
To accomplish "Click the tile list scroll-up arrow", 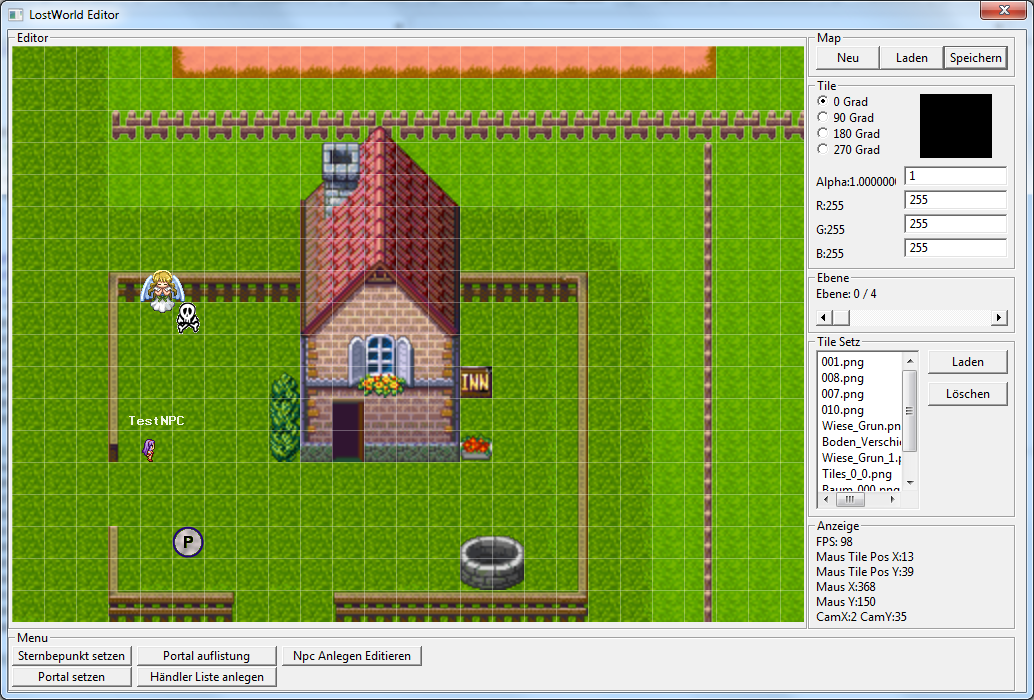I will pos(910,361).
